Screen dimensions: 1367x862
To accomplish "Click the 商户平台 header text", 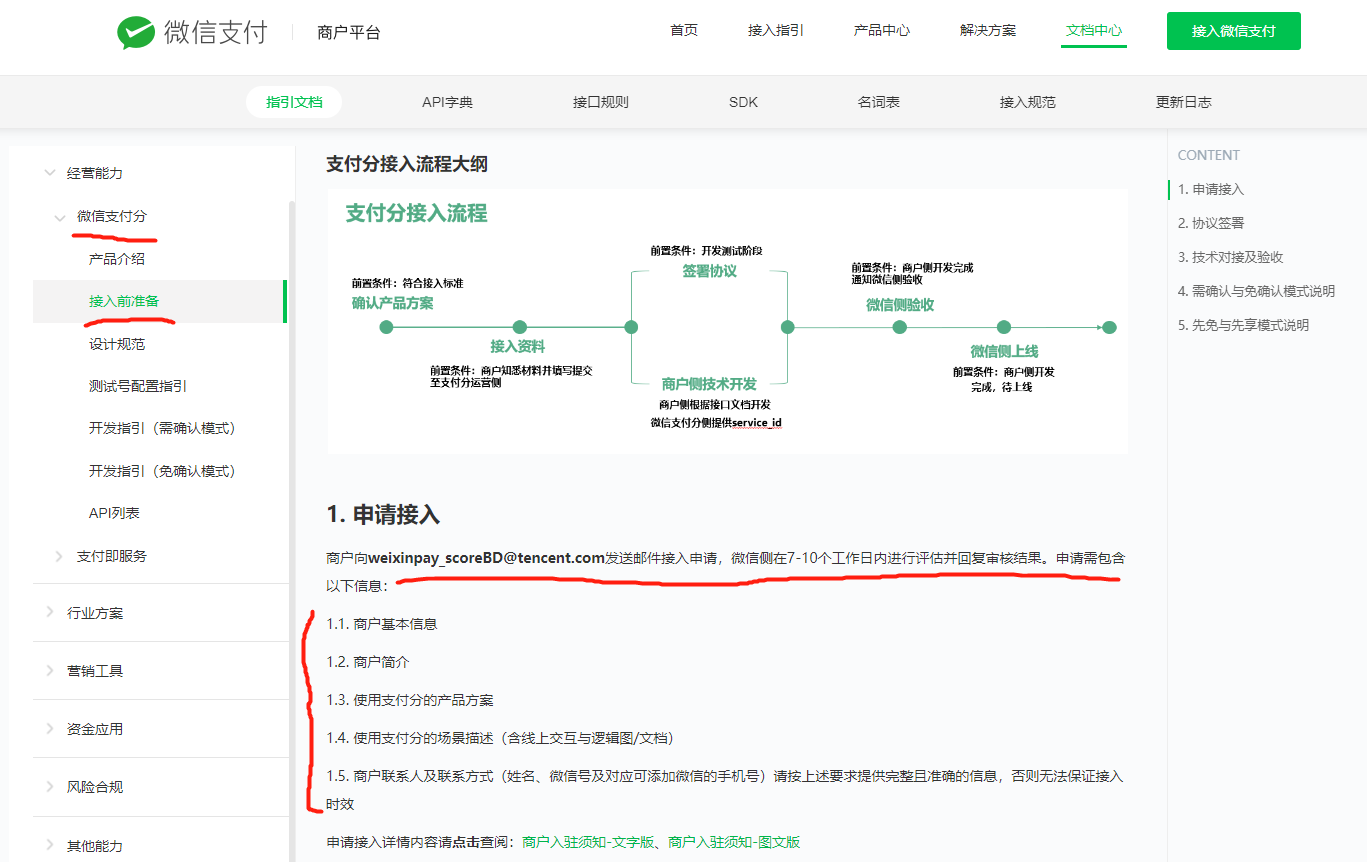I will coord(349,32).
